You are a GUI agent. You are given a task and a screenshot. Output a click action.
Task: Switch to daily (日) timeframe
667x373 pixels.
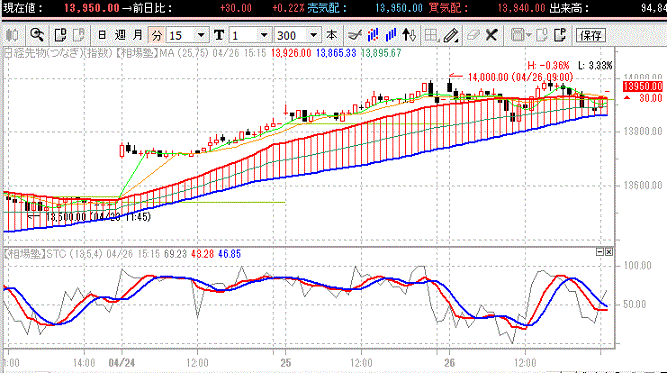pos(102,35)
